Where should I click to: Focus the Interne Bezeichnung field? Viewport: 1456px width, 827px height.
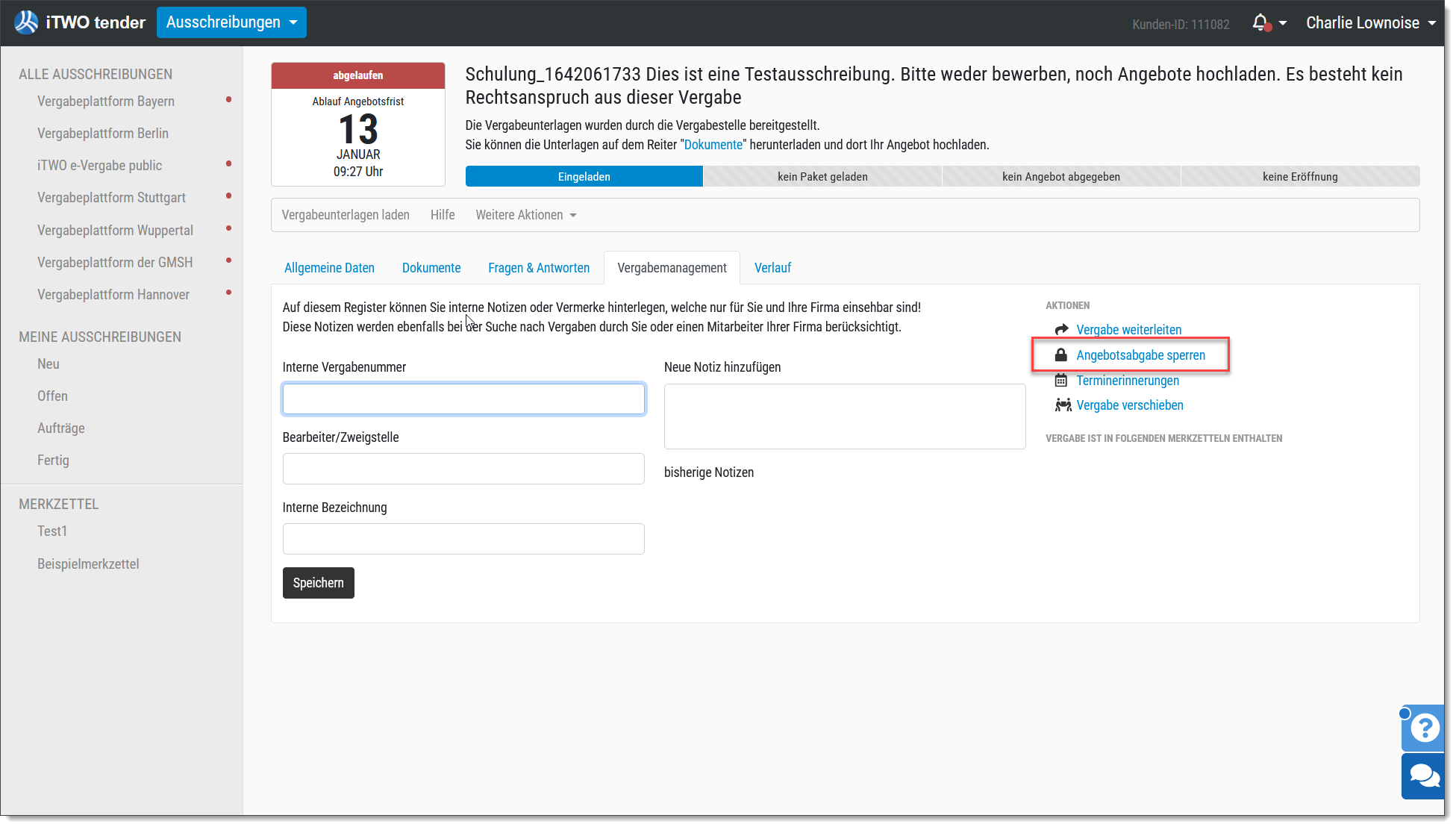coord(463,539)
